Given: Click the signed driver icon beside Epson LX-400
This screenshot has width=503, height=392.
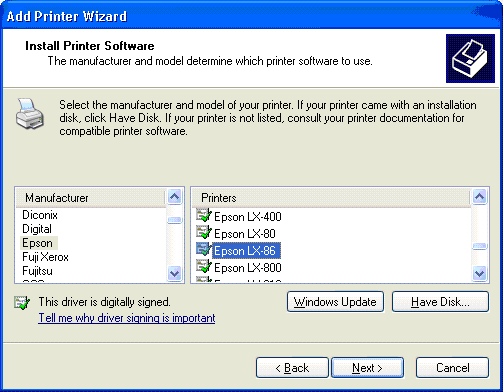Looking at the screenshot, I should tap(204, 215).
